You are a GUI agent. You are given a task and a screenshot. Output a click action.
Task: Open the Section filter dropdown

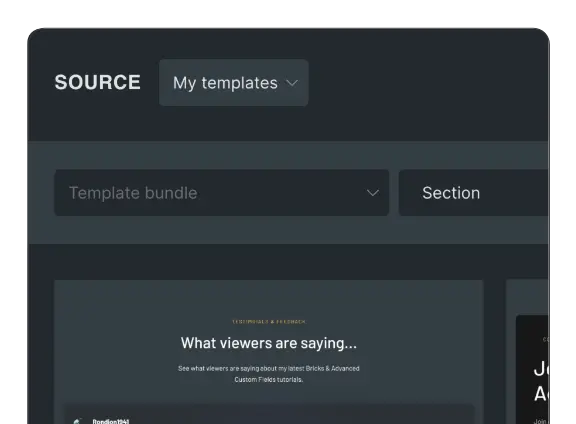(x=474, y=193)
